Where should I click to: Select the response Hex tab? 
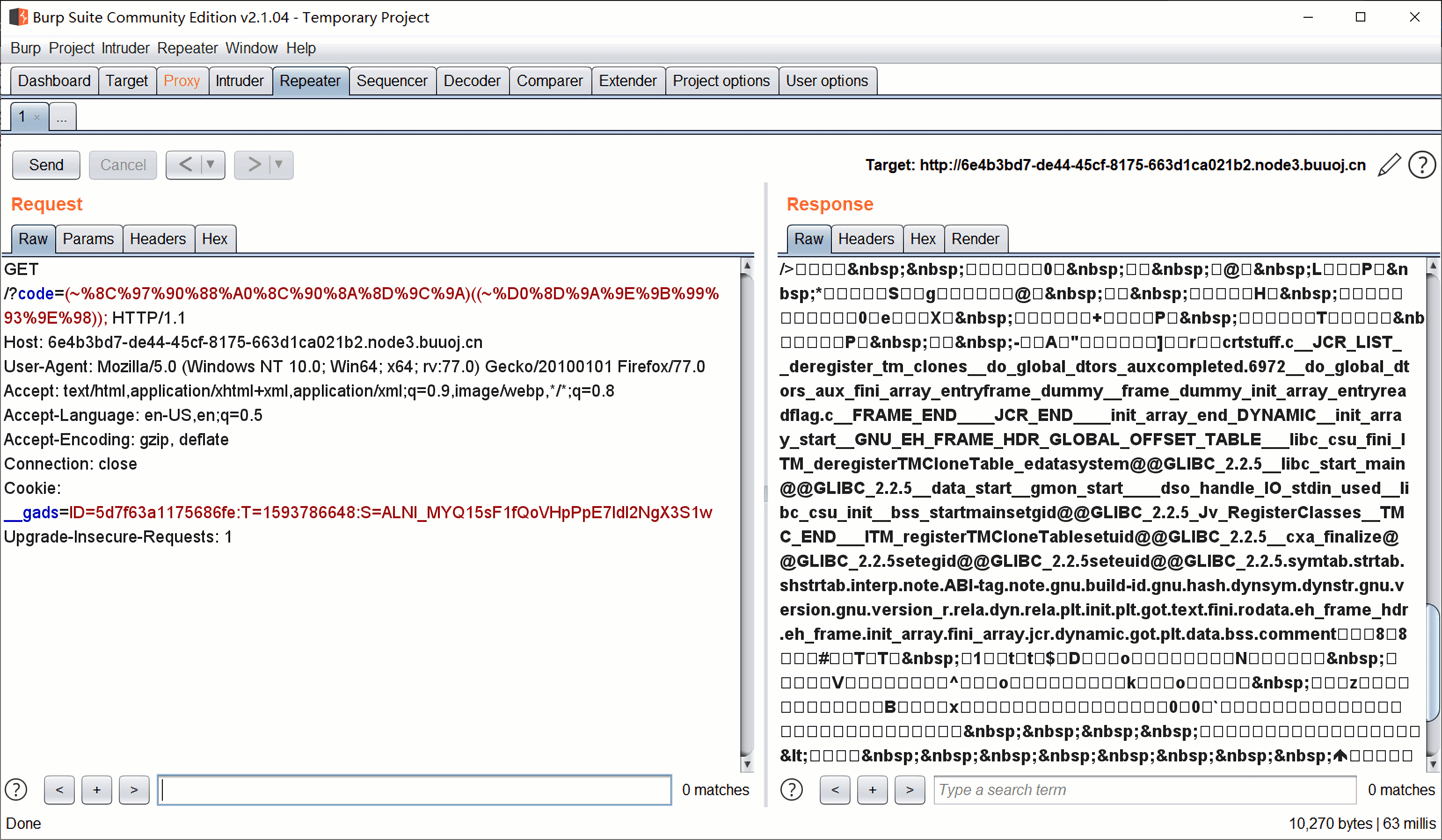(x=923, y=239)
